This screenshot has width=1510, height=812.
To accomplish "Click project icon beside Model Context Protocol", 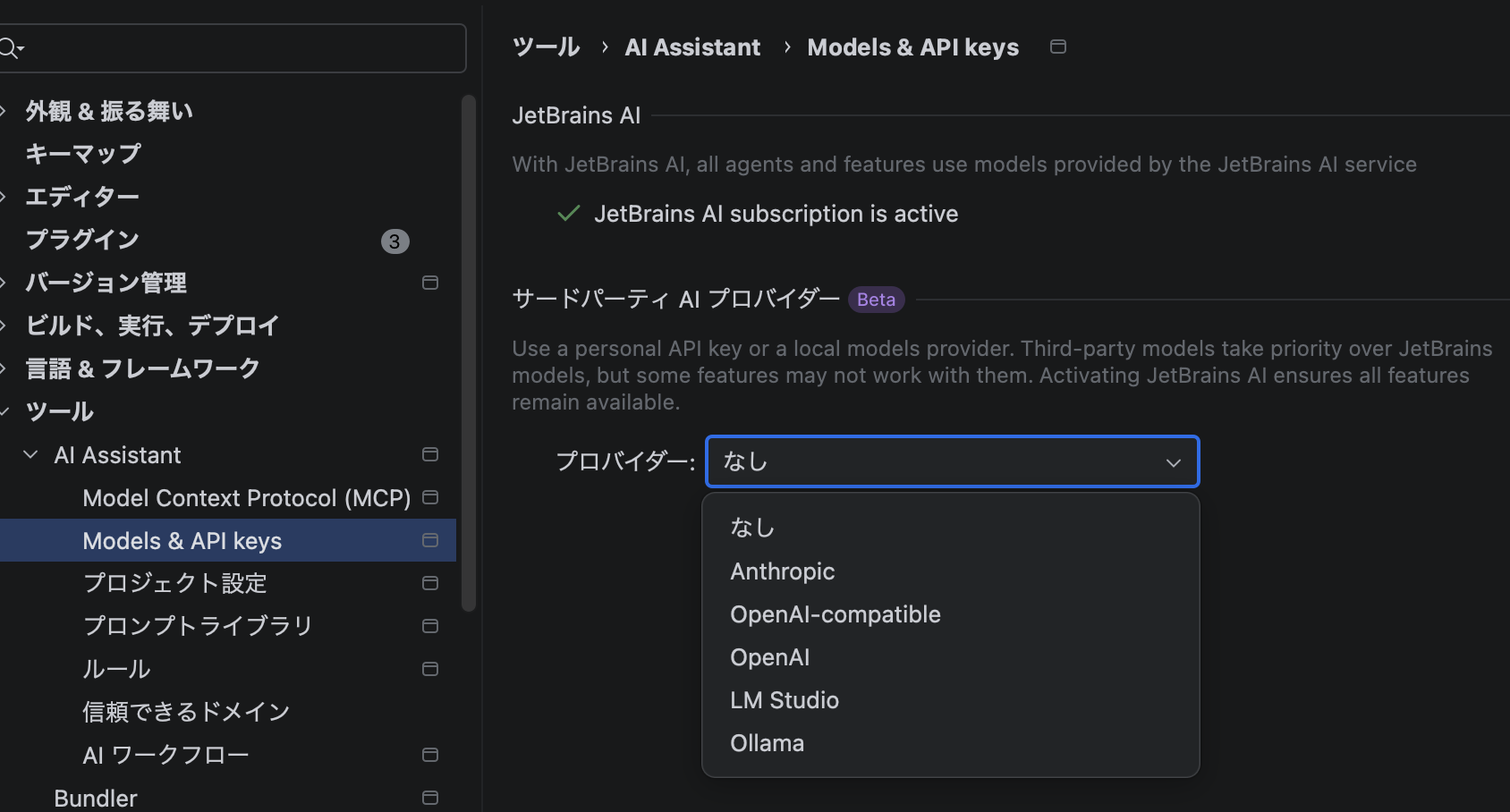I will [x=429, y=497].
